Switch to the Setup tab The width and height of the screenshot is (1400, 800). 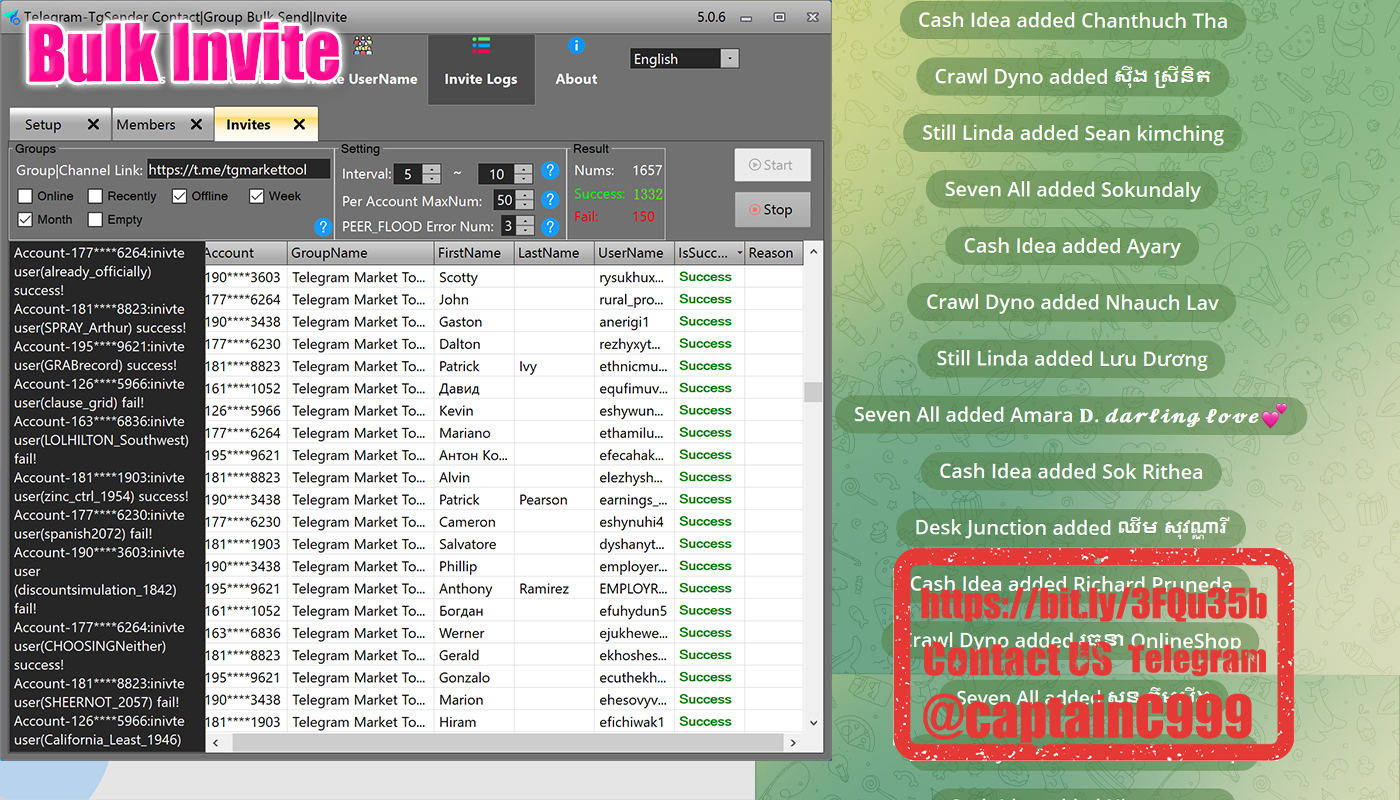tap(43, 125)
